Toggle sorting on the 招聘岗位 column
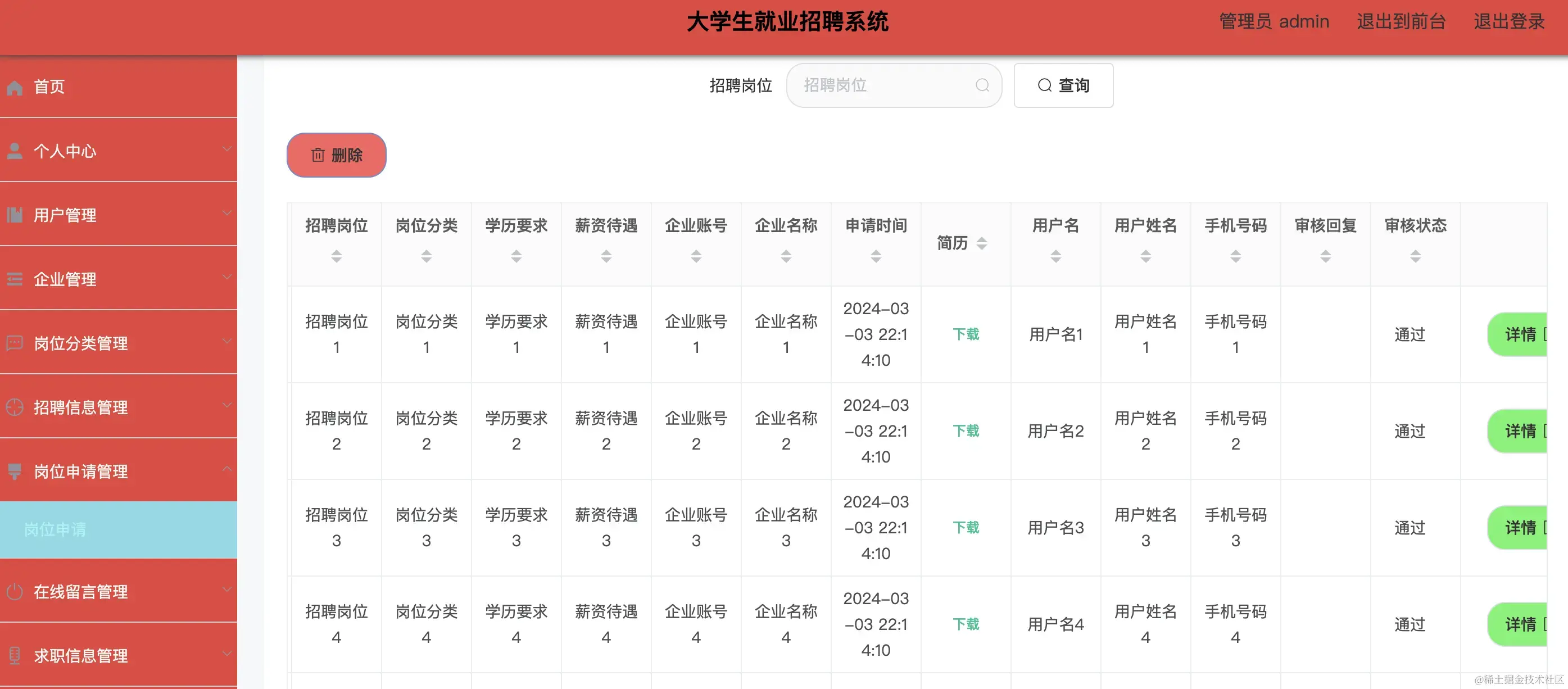Image resolution: width=1568 pixels, height=689 pixels. coord(336,256)
